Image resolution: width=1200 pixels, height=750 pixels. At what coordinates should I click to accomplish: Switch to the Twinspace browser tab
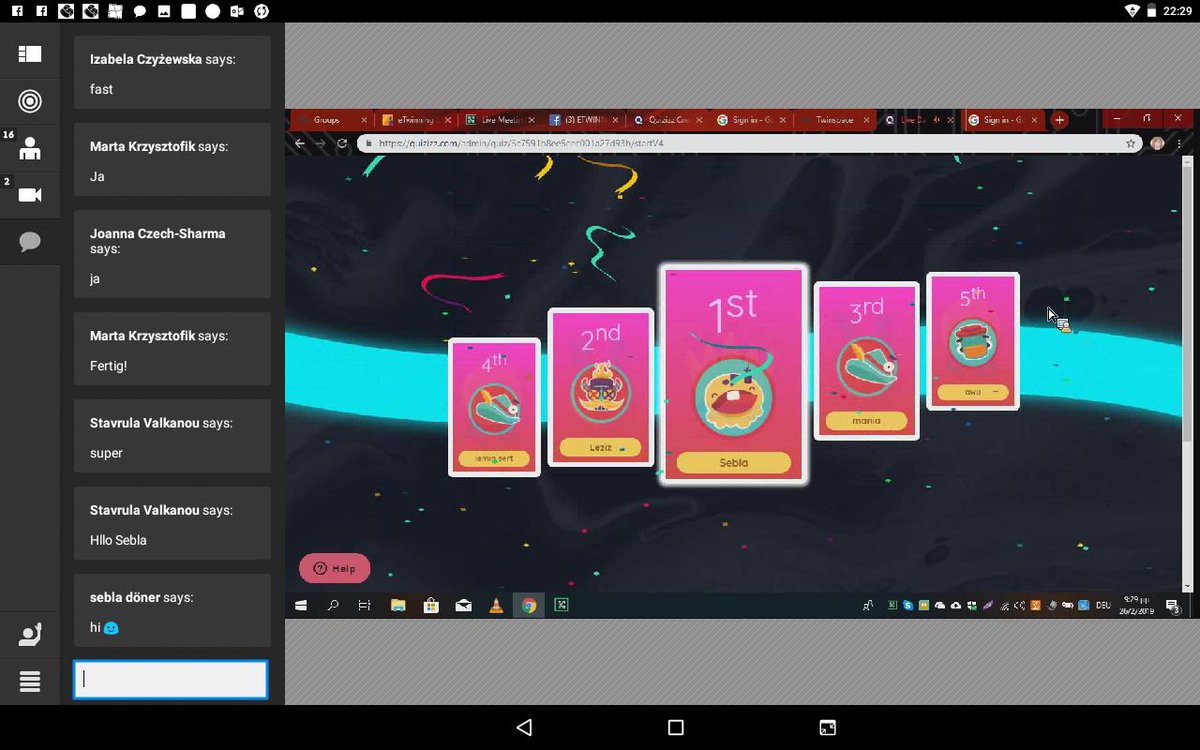tap(835, 119)
